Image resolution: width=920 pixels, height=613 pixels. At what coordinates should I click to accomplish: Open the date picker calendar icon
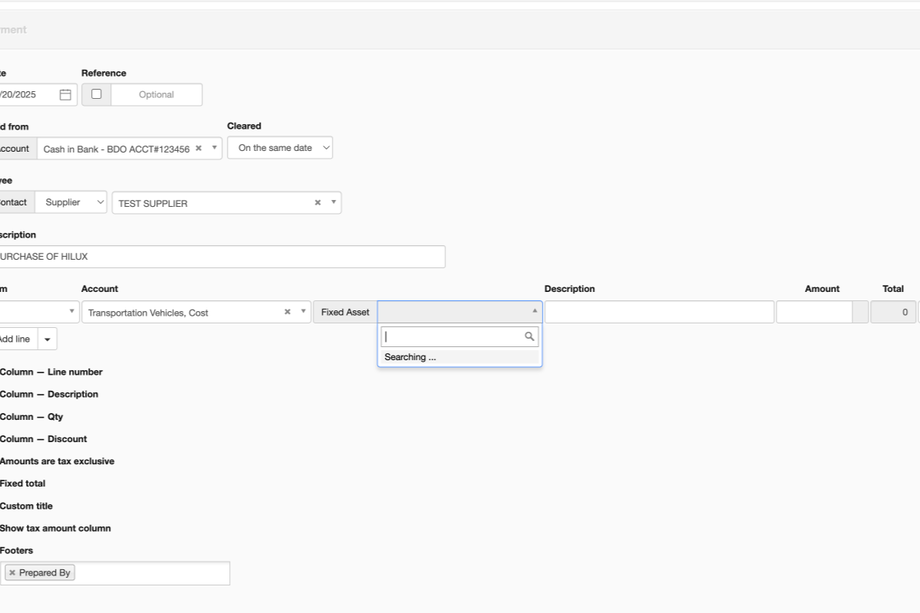[65, 95]
